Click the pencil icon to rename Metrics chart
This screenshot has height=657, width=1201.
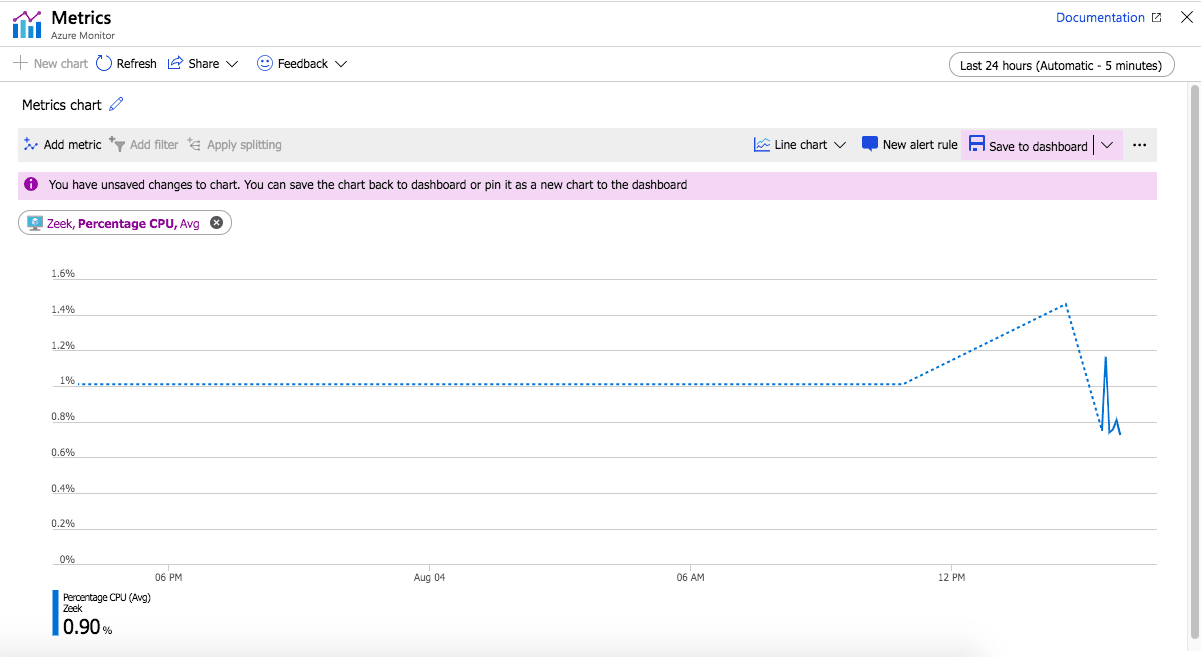[x=116, y=104]
